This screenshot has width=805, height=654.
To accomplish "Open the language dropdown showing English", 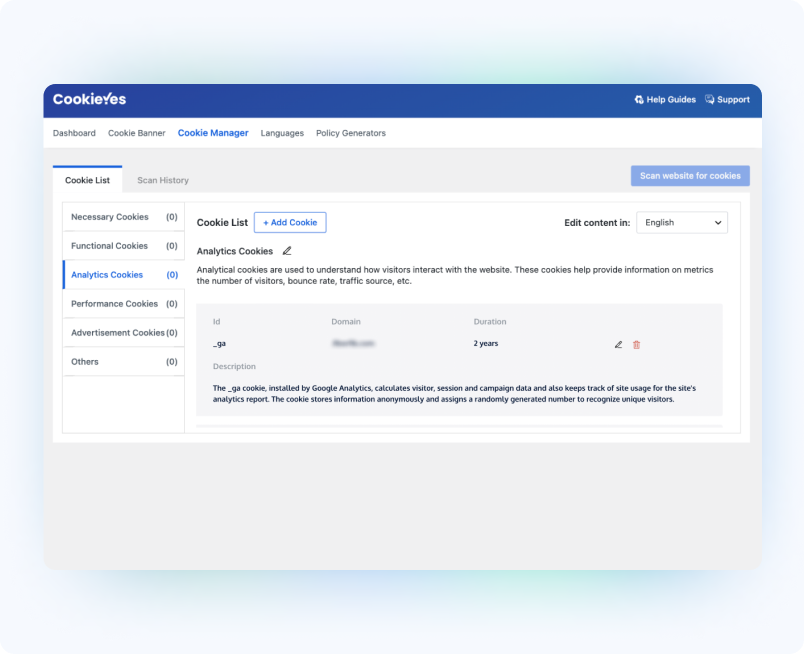I will pos(682,223).
